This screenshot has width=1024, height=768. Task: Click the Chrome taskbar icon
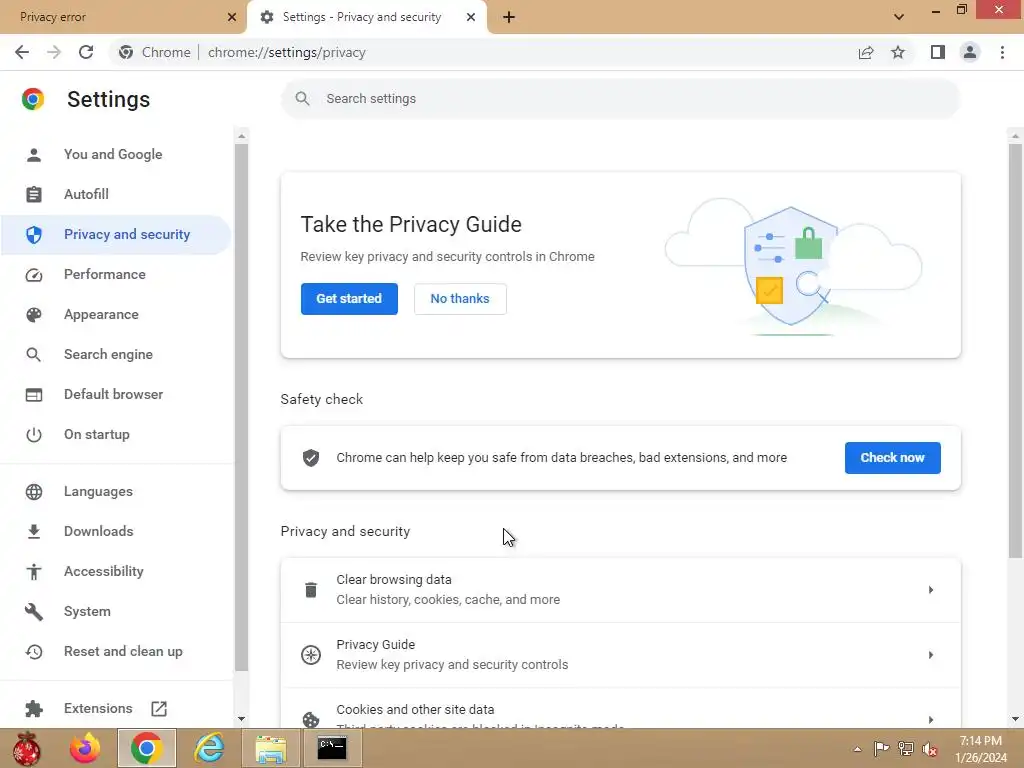tap(146, 748)
